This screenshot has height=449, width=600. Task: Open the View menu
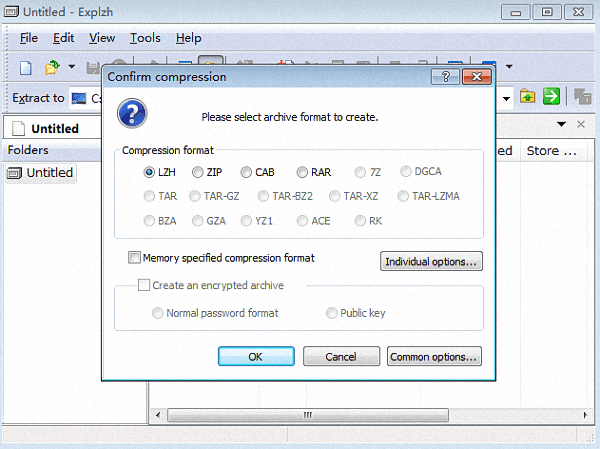pos(102,38)
